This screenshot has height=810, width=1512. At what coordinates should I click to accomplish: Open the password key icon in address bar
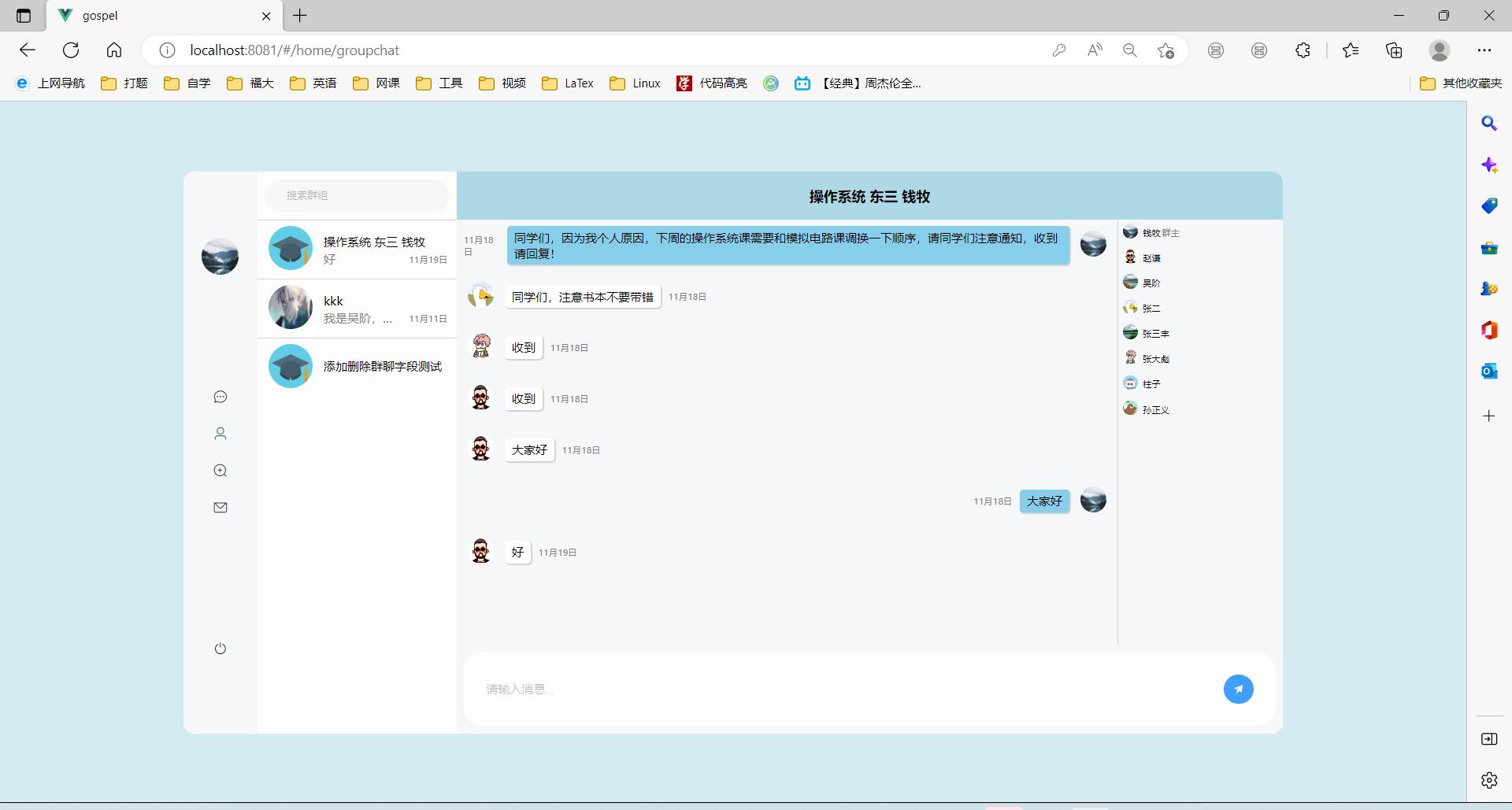coord(1059,50)
